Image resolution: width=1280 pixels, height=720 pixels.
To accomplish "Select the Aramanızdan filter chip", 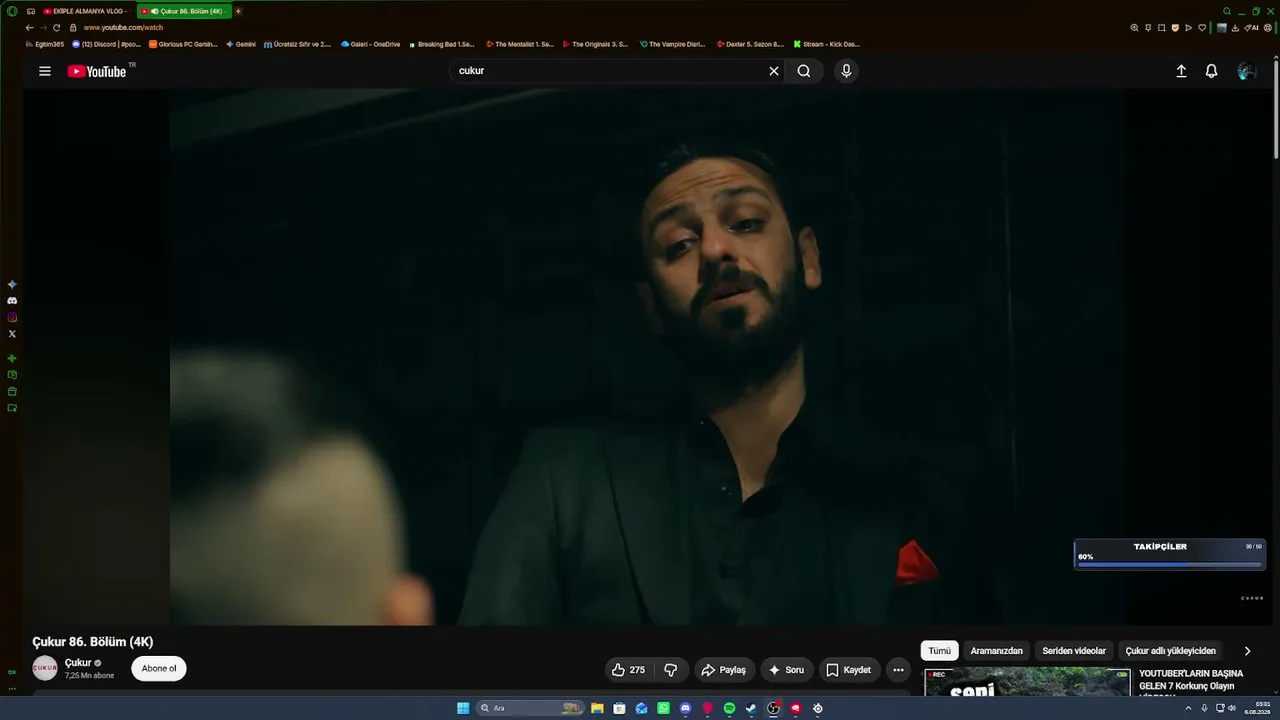I will click(996, 651).
